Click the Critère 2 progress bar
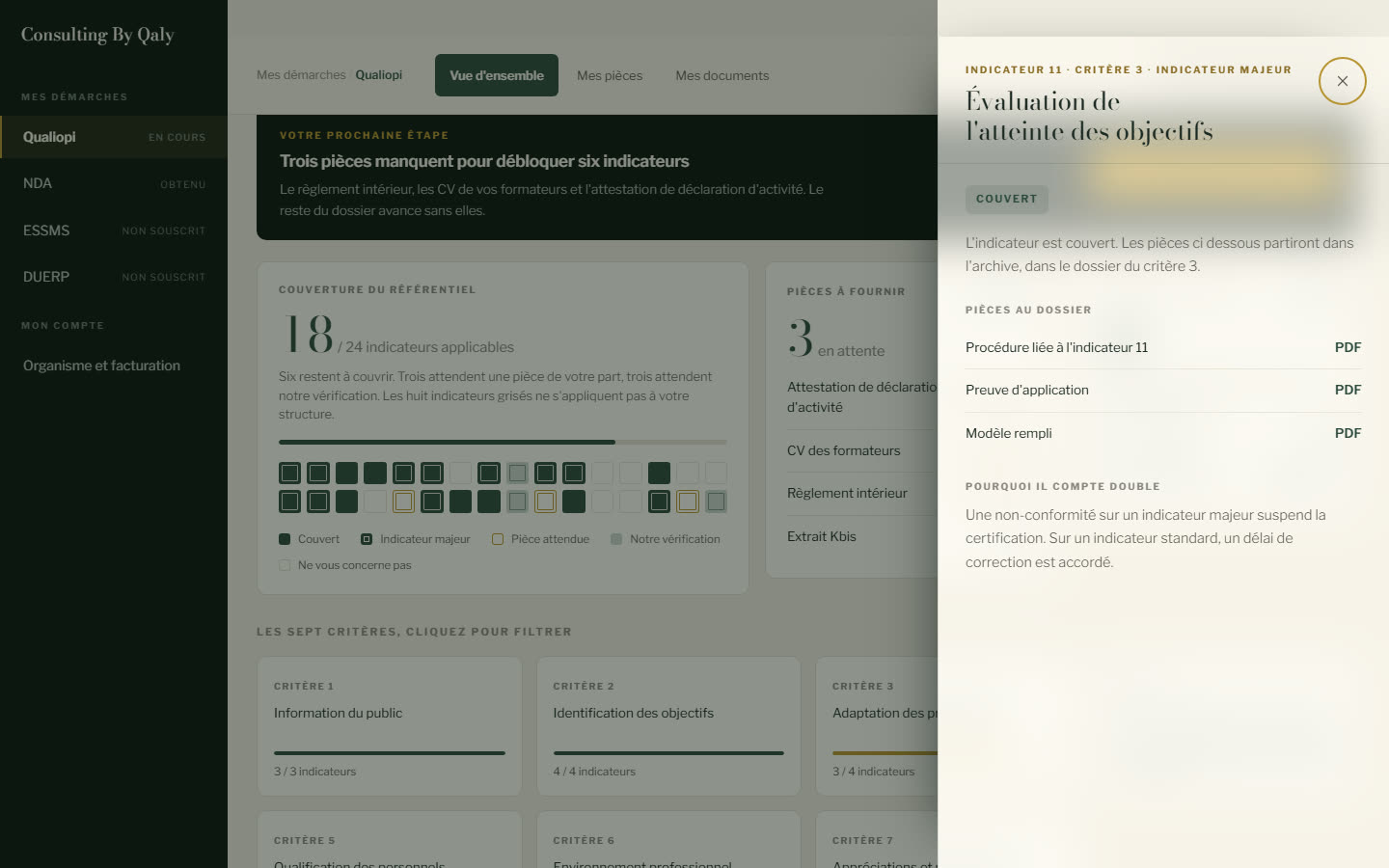The height and width of the screenshot is (868, 1389). [x=668, y=753]
